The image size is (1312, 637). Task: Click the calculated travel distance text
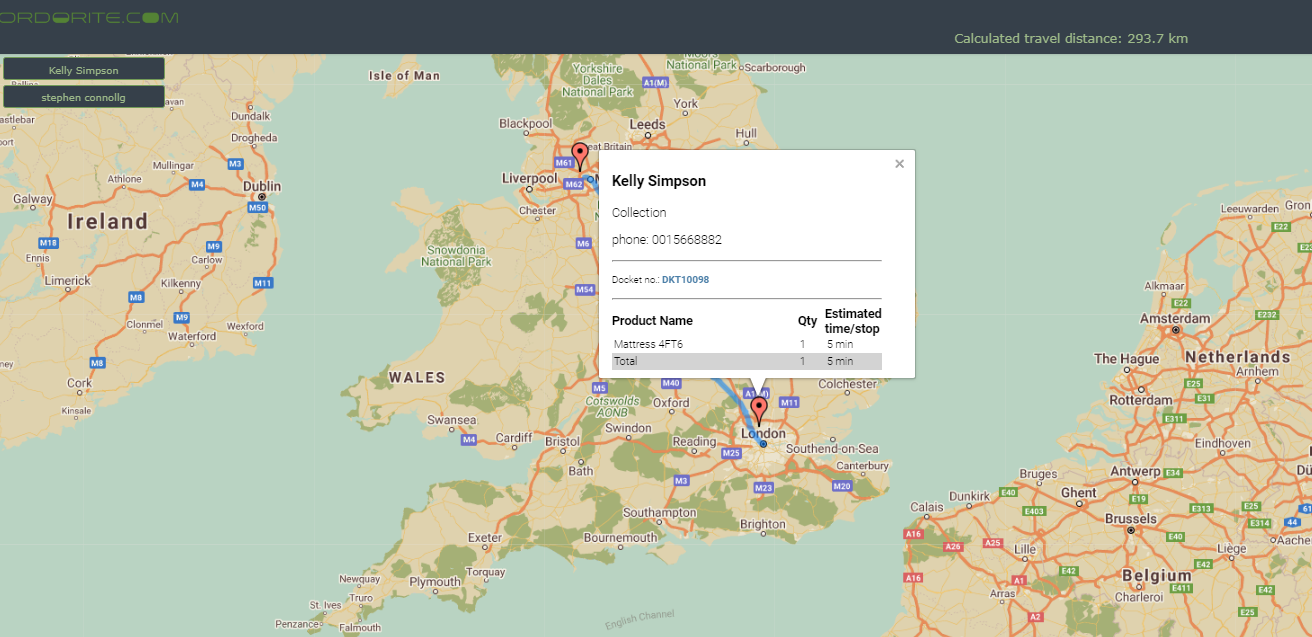1070,39
